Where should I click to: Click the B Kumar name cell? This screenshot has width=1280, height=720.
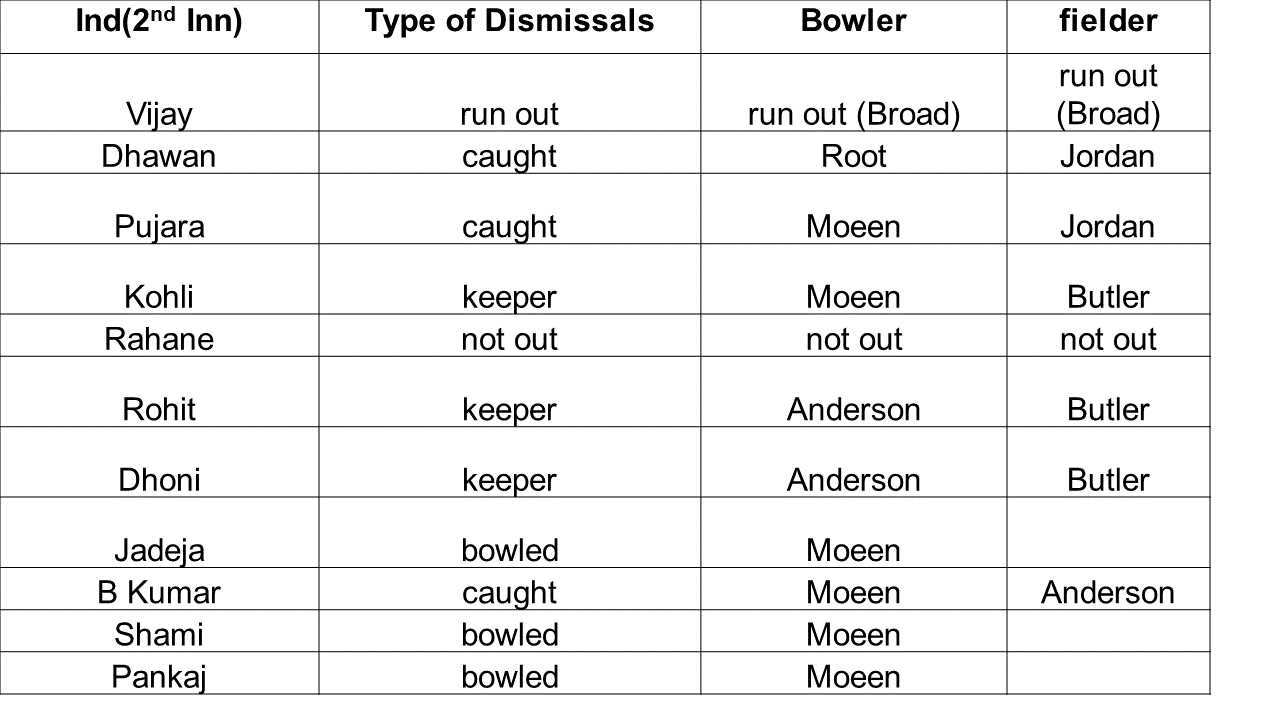pos(159,592)
